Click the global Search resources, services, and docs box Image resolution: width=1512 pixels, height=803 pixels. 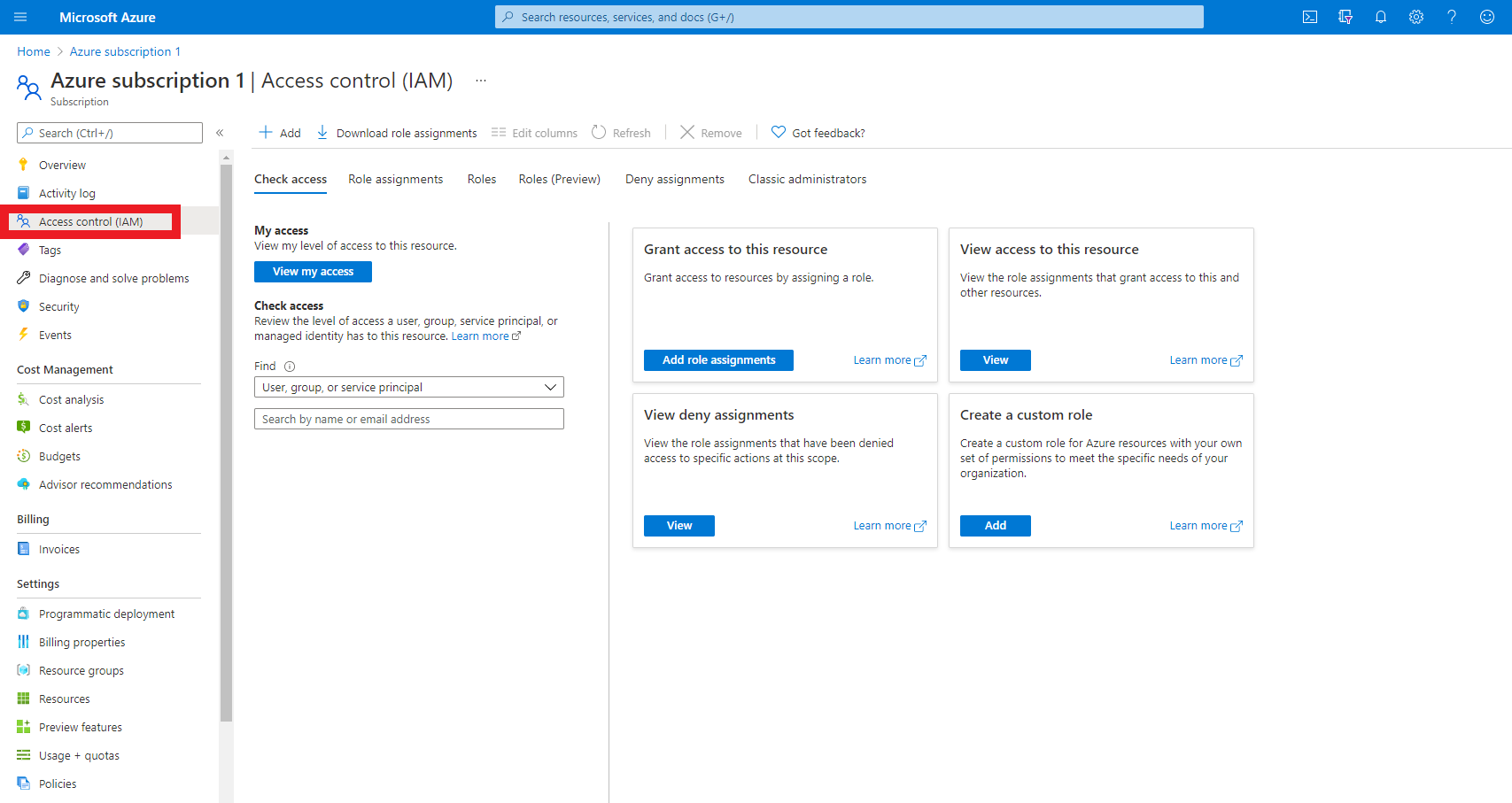[849, 17]
